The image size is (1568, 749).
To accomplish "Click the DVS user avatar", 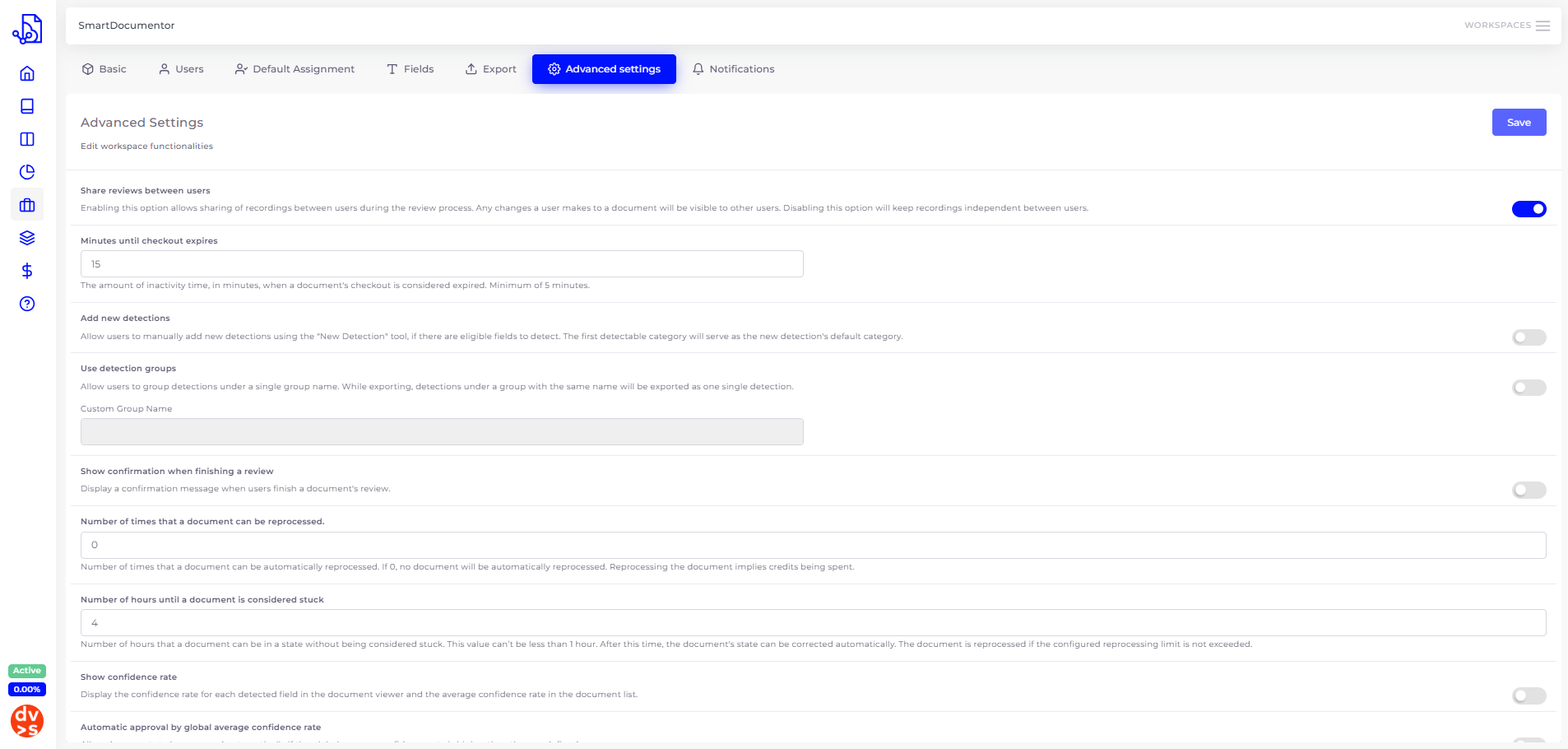I will 27,721.
